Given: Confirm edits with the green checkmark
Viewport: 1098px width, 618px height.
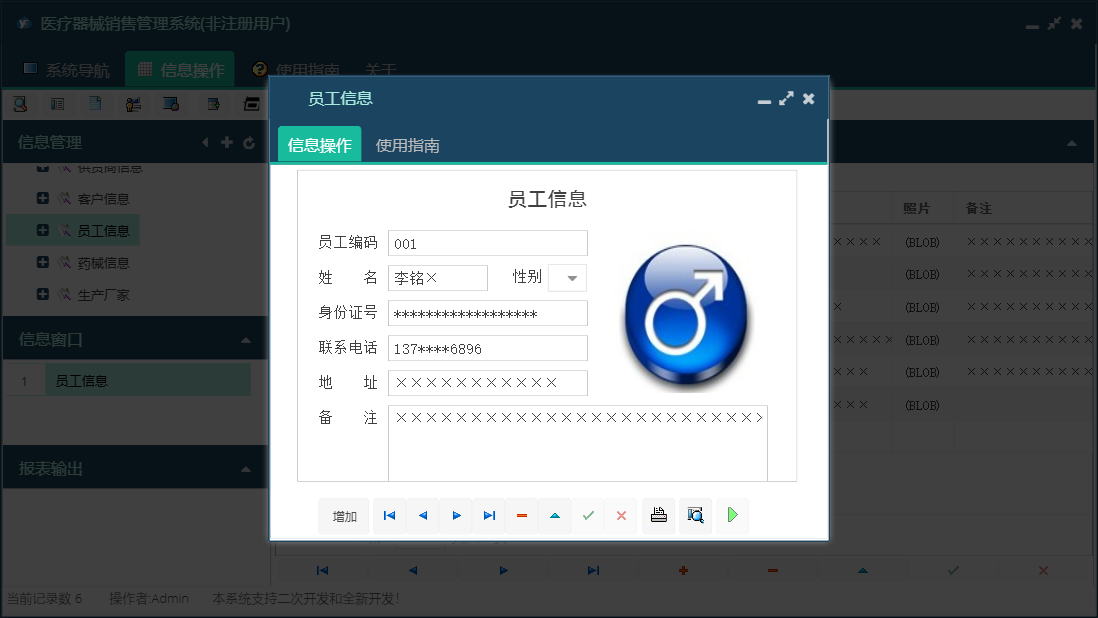Looking at the screenshot, I should coord(588,515).
